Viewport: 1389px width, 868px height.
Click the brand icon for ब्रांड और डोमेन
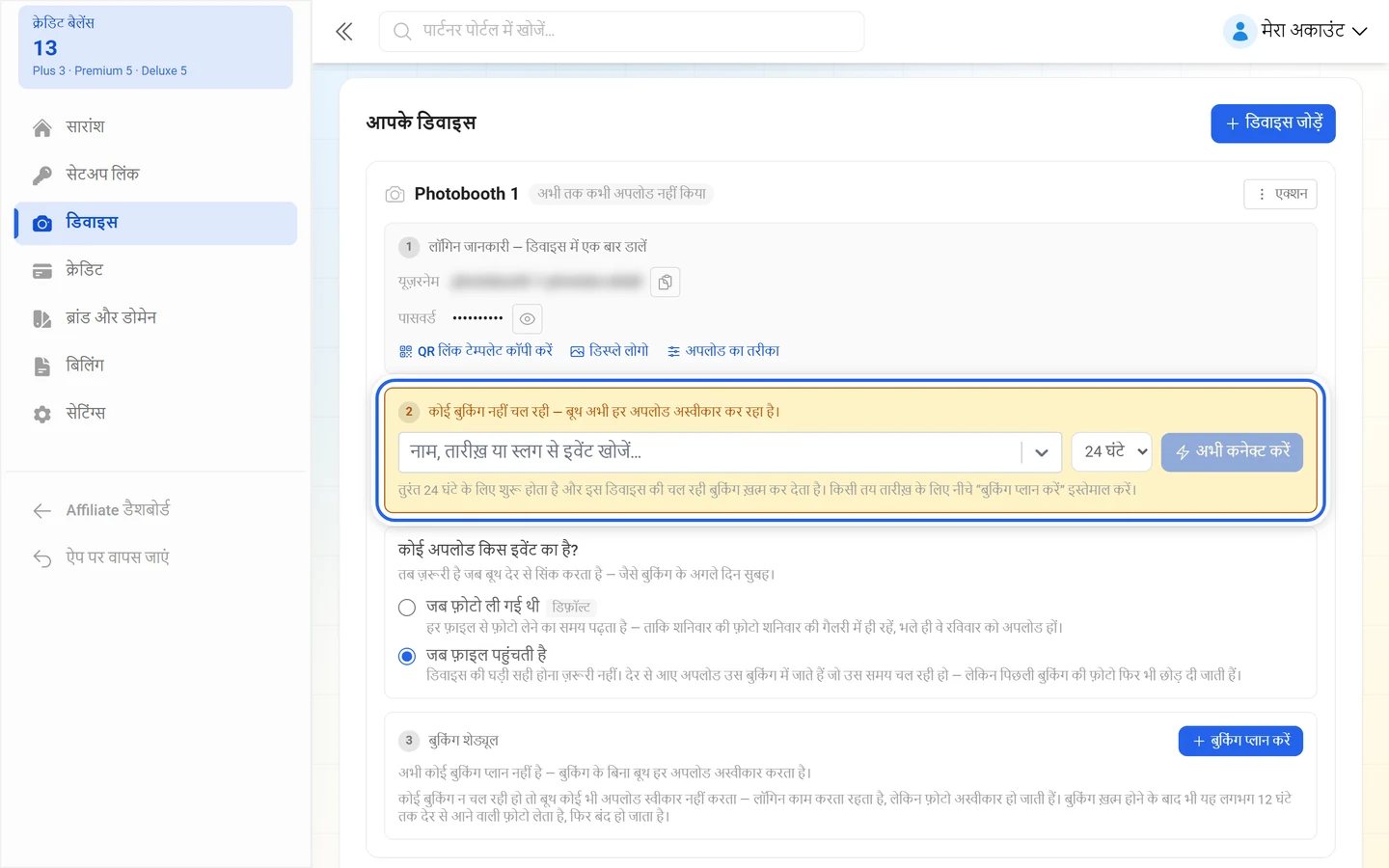(42, 318)
